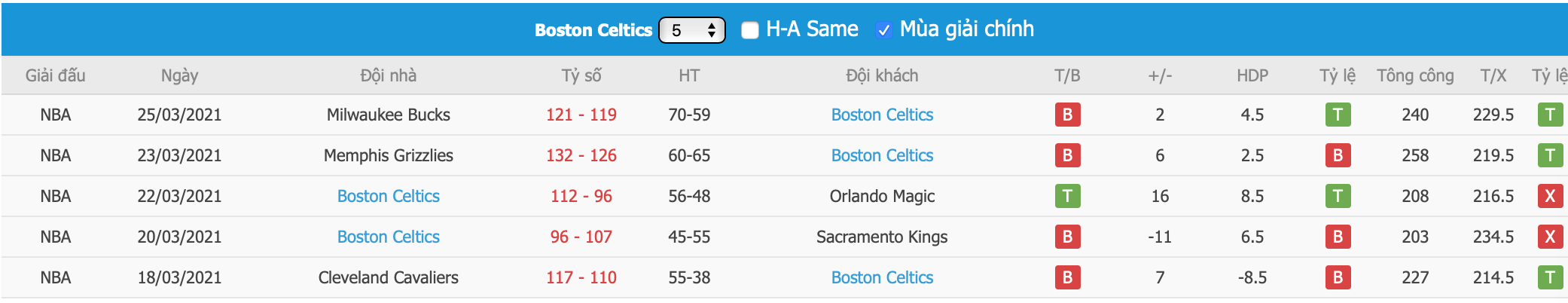The height and width of the screenshot is (303, 1568).
Task: Click the Tổng công column header
Action: (1415, 75)
